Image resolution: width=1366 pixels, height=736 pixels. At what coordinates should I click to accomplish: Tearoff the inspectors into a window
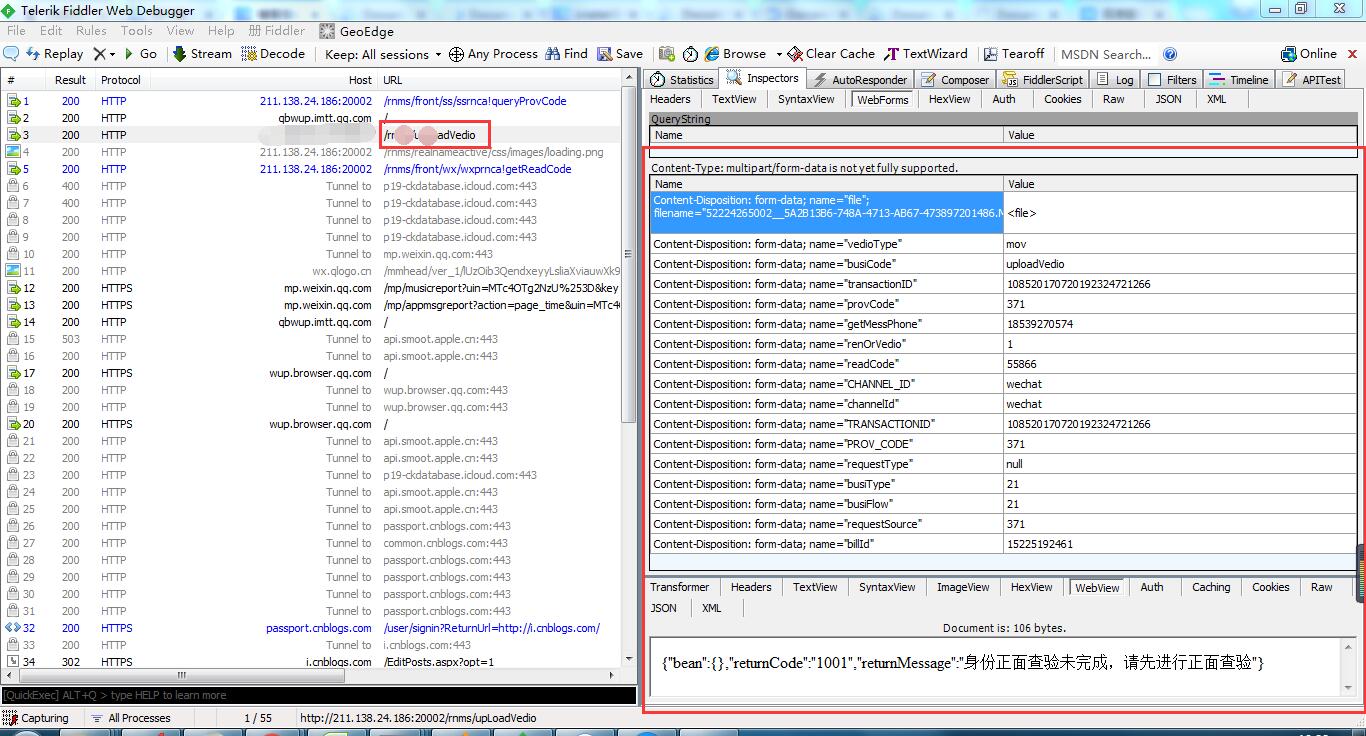pos(1013,54)
